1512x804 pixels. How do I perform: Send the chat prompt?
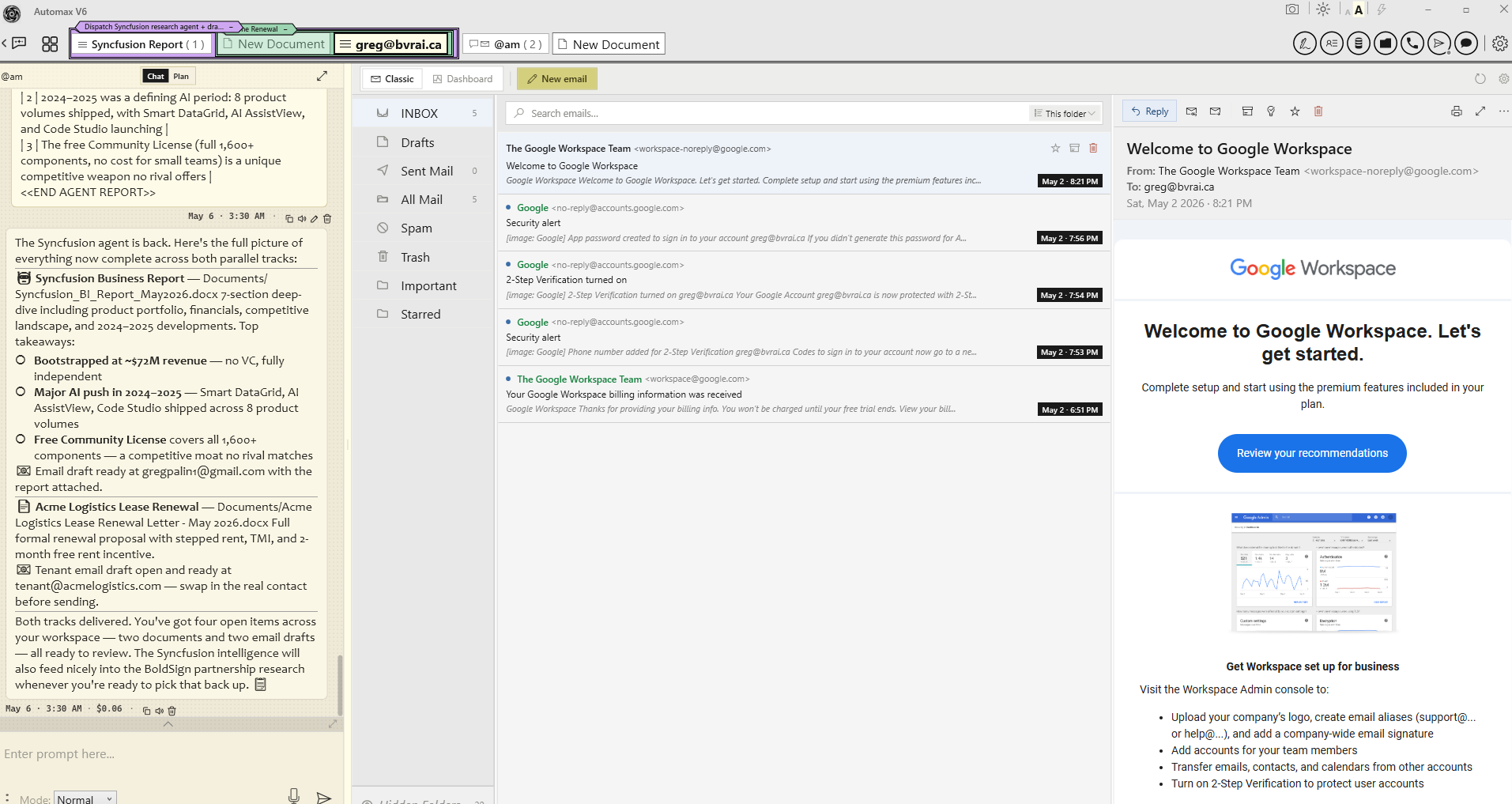[x=323, y=797]
